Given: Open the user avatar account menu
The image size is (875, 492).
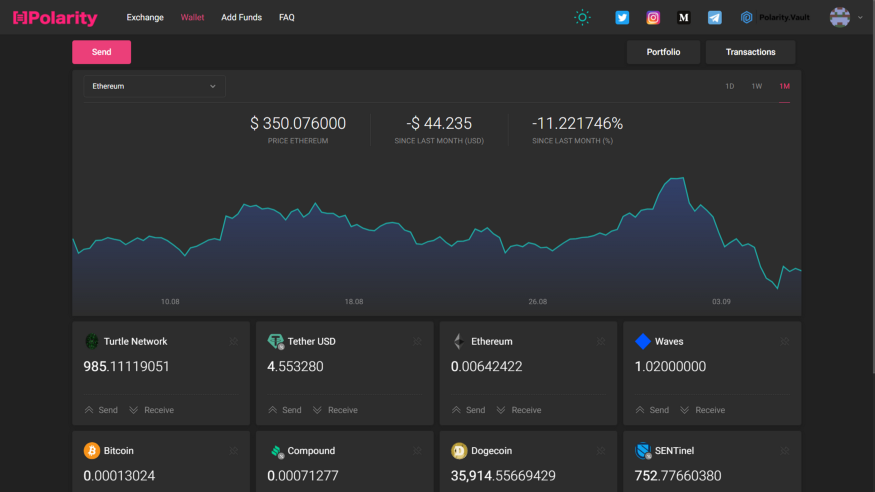Looking at the screenshot, I should click(840, 17).
